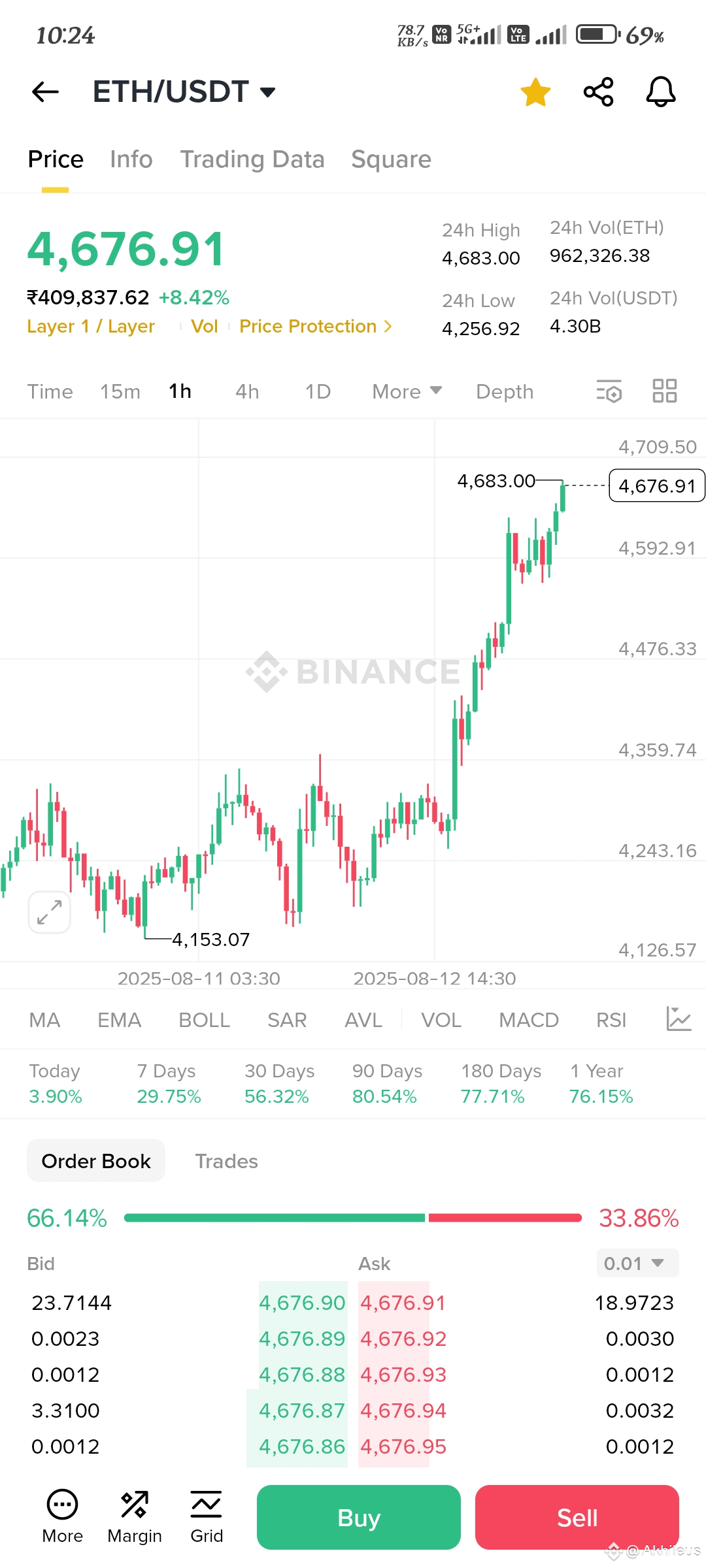Select the 4h chart interval
The height and width of the screenshot is (1568, 706).
coord(247,391)
